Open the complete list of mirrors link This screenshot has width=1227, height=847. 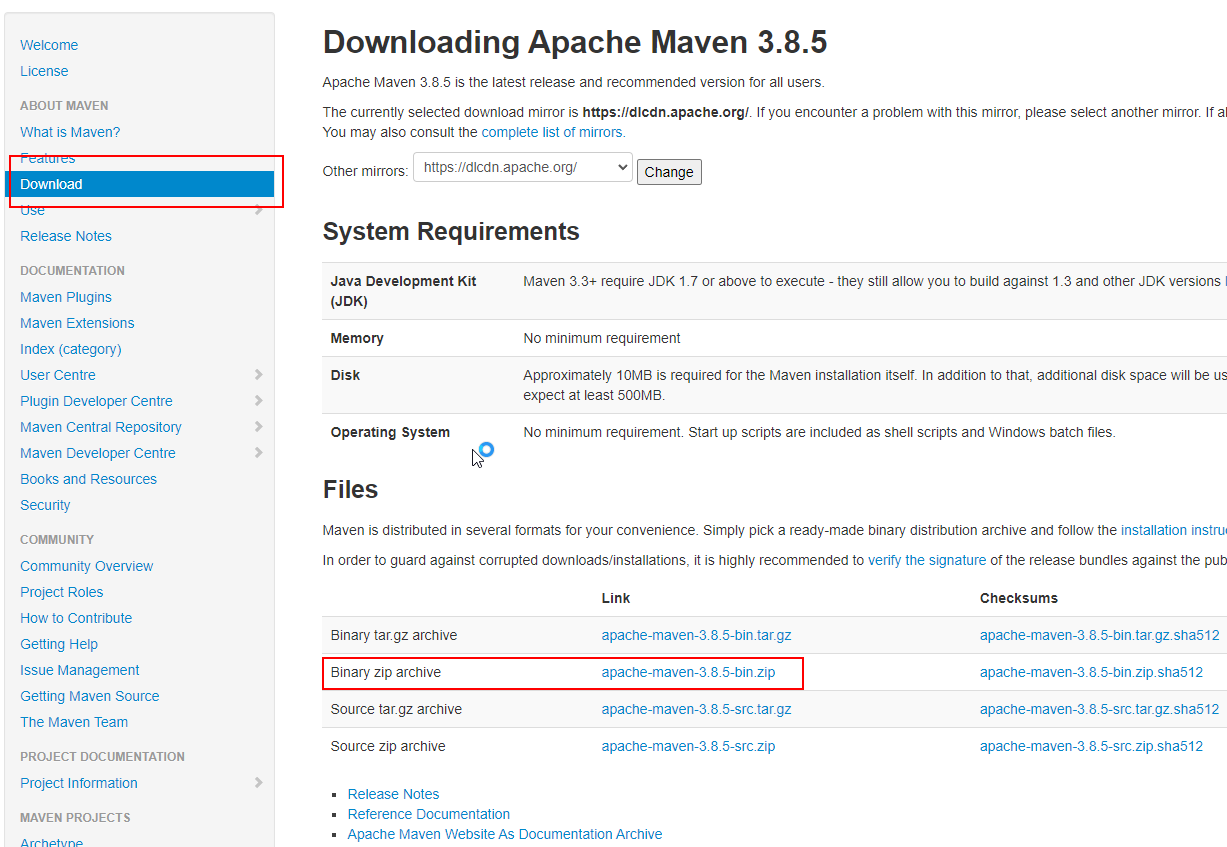pyautogui.click(x=553, y=132)
